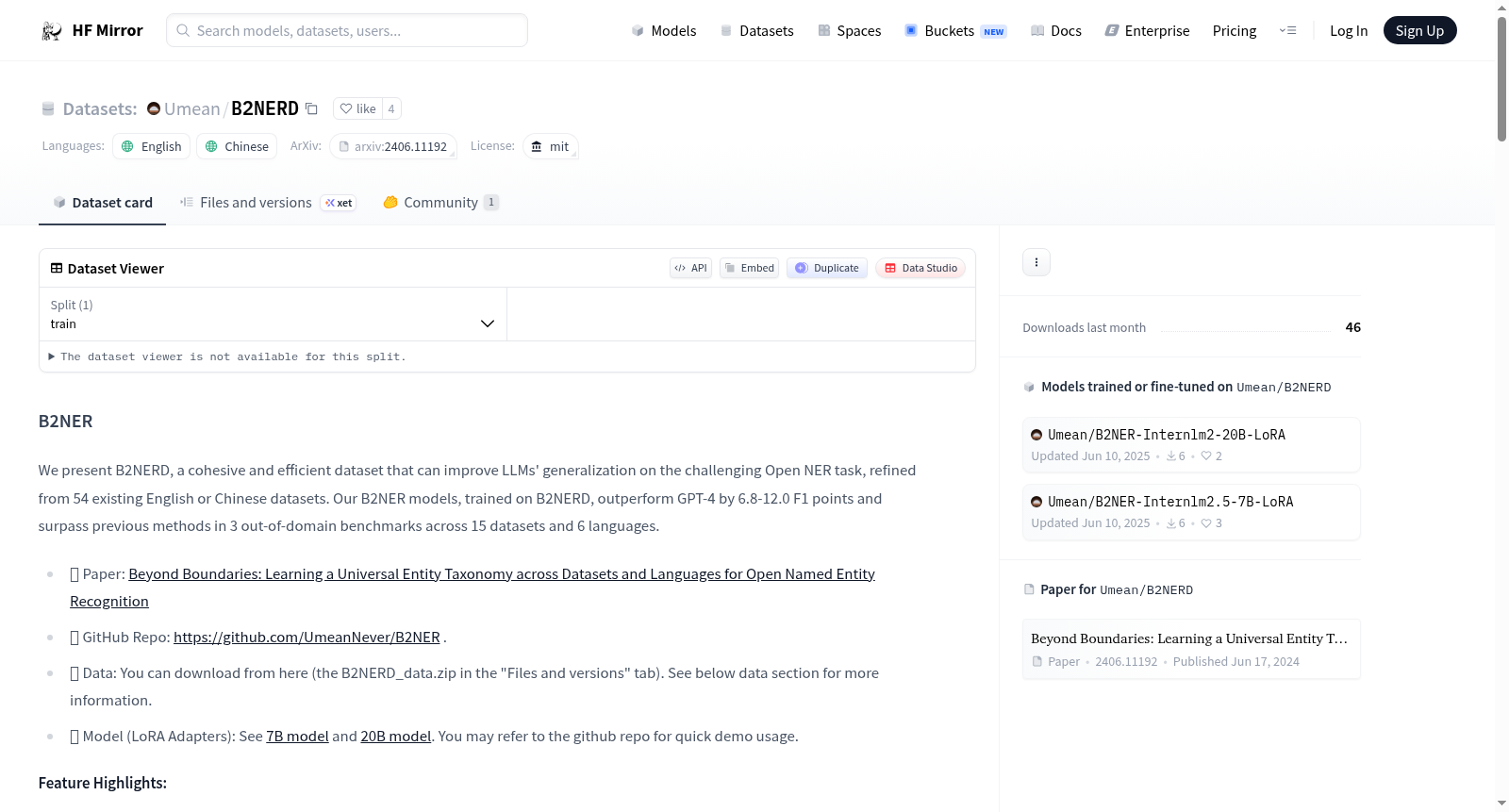1509x812 pixels.
Task: Click the paper document icon in paper card
Action: (1037, 662)
